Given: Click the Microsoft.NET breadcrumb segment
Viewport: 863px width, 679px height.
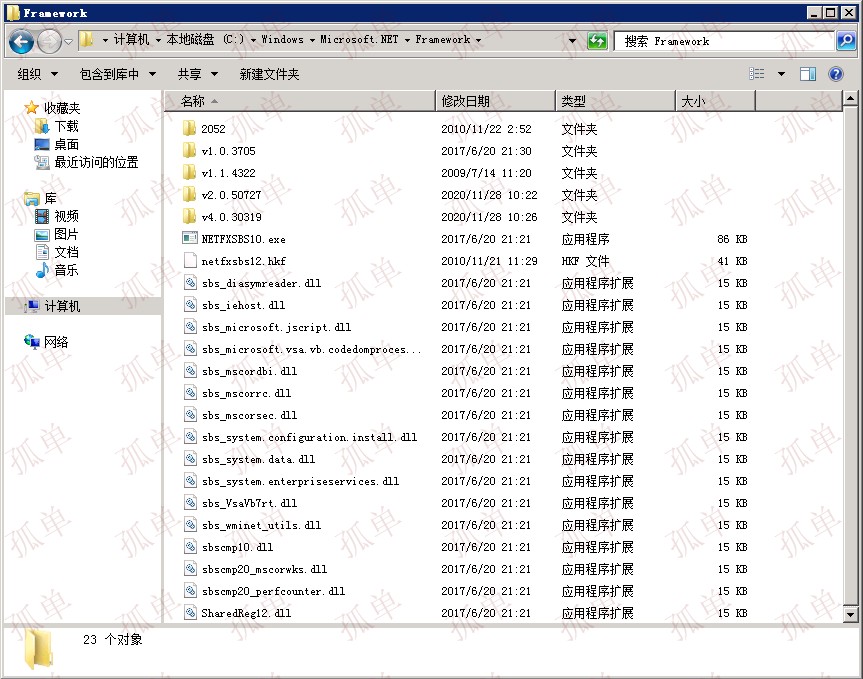Looking at the screenshot, I should pos(359,40).
